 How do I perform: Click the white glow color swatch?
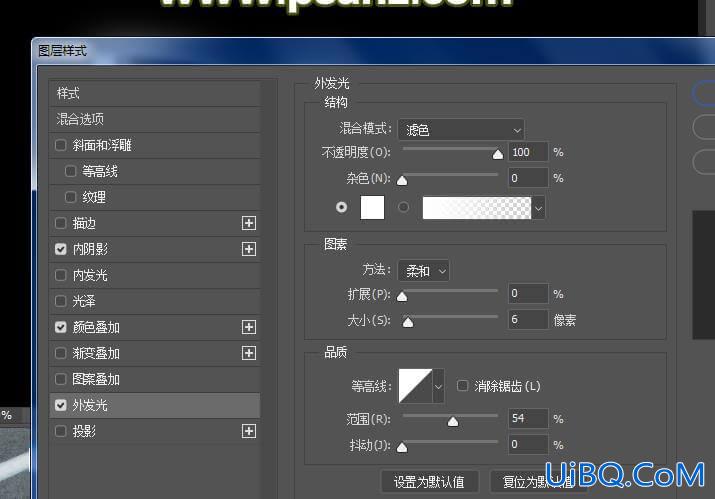pos(372,208)
